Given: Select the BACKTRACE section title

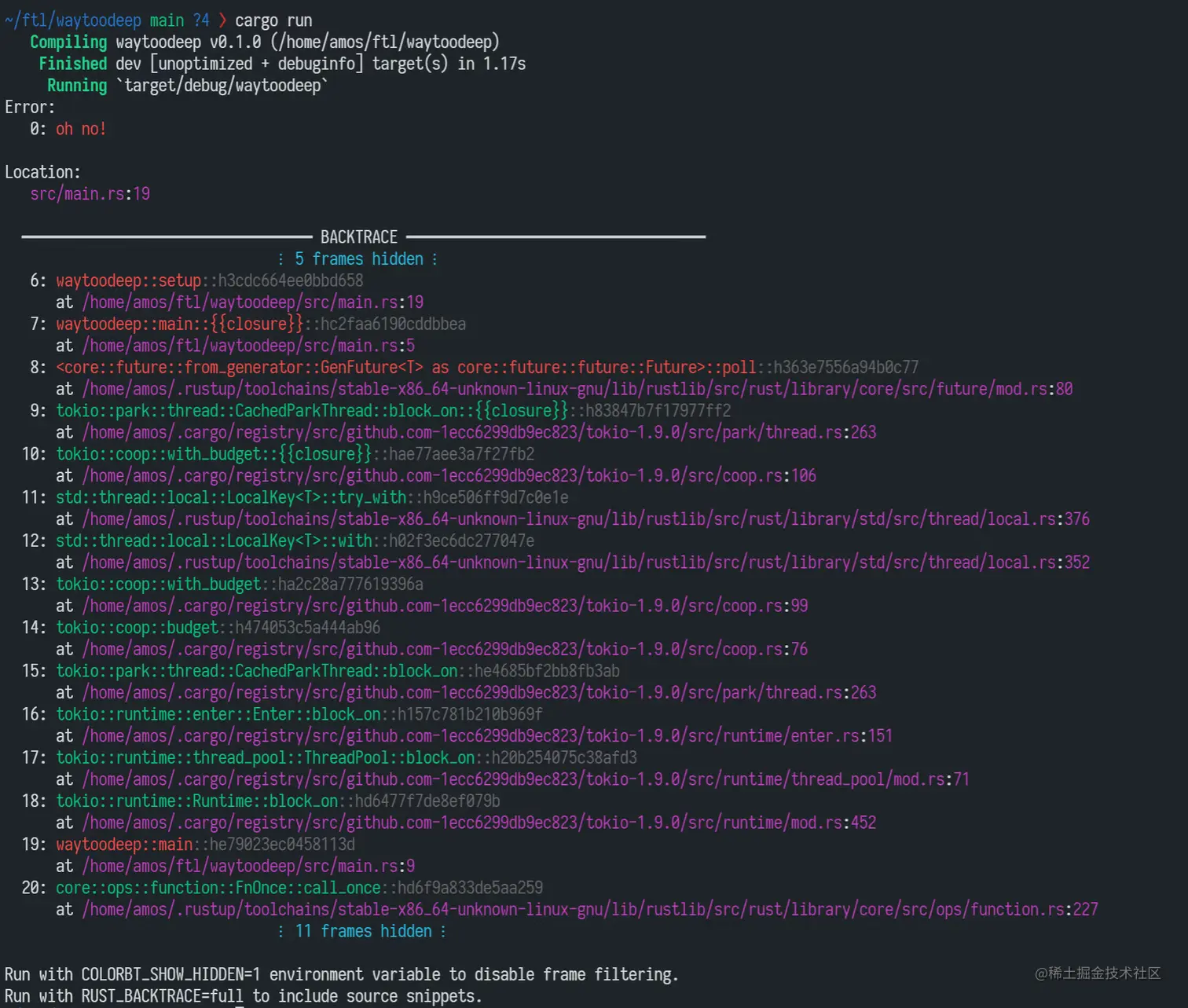Looking at the screenshot, I should pos(359,237).
